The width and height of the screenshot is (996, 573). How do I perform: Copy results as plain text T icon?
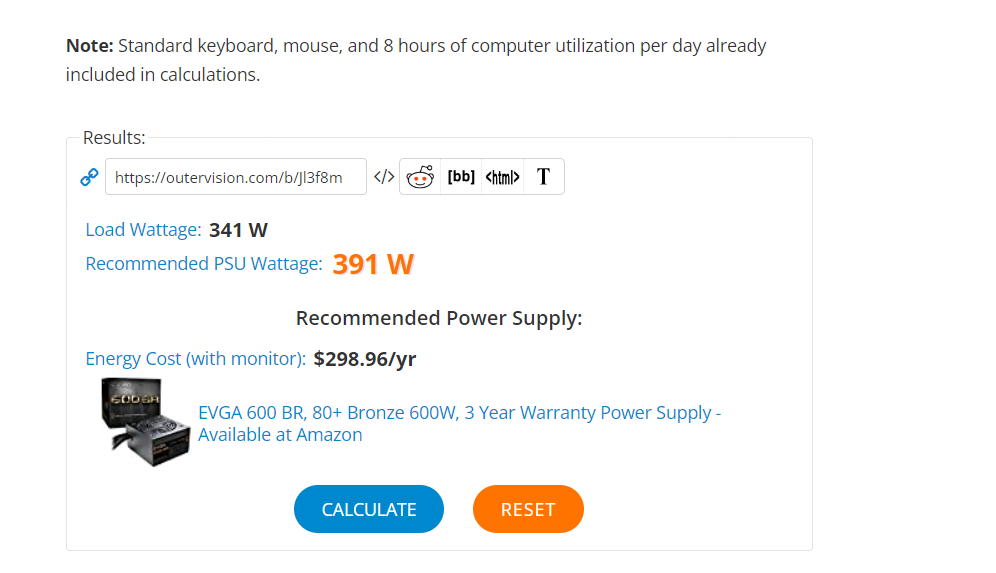point(543,177)
